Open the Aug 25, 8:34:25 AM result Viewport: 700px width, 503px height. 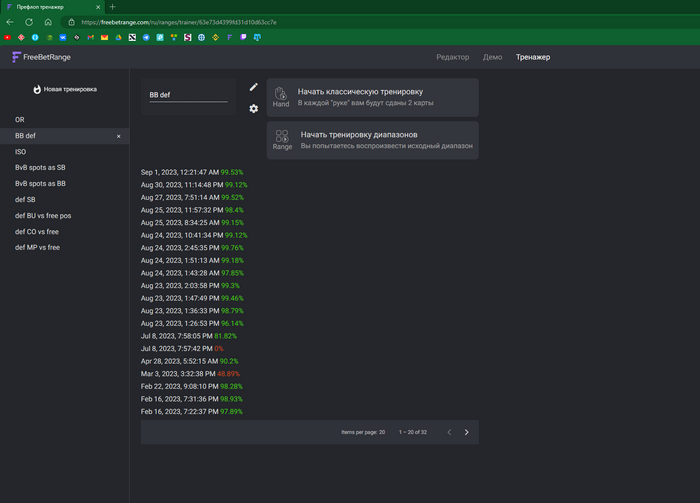(192, 222)
